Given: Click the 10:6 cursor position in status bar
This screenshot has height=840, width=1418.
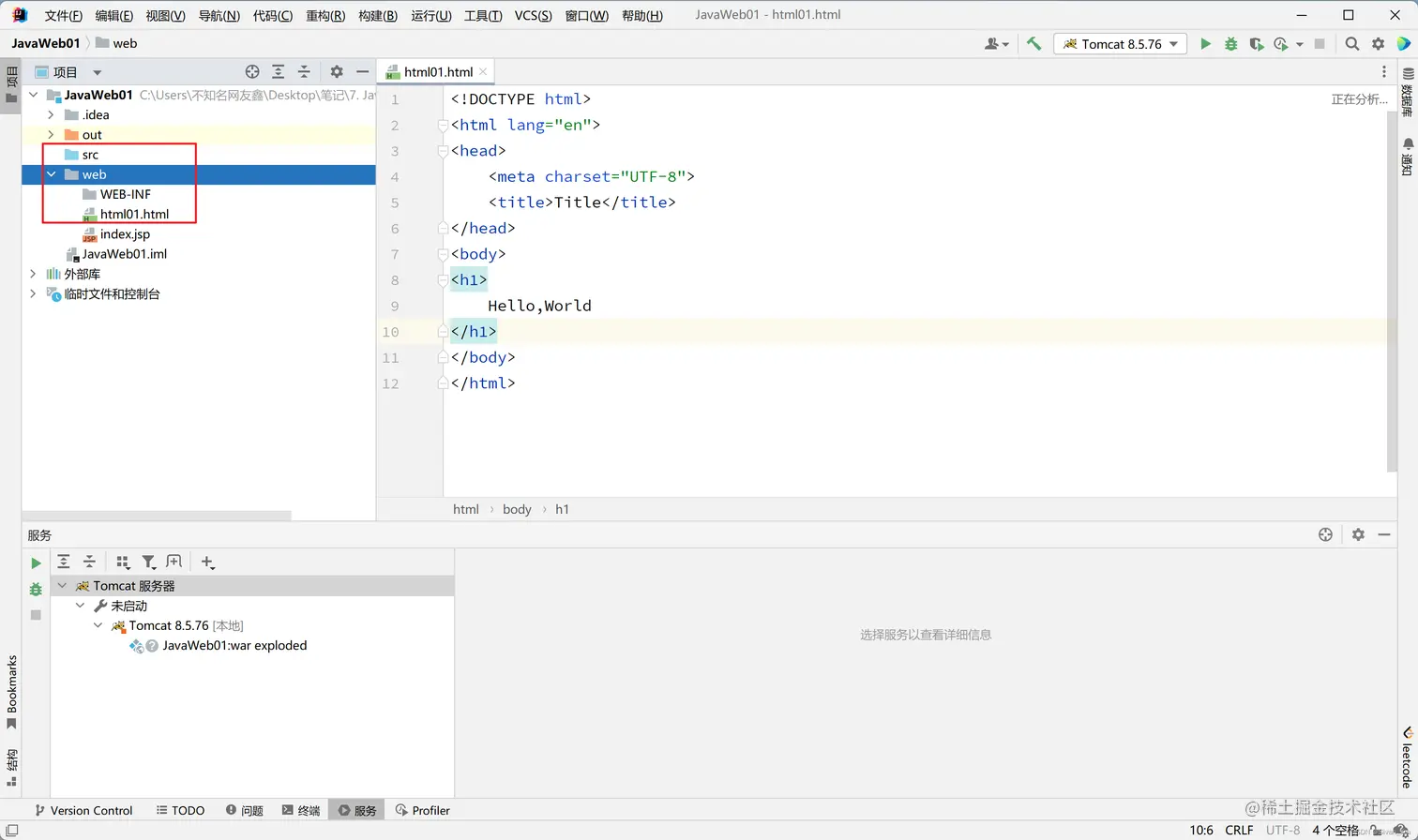Looking at the screenshot, I should pyautogui.click(x=1201, y=830).
